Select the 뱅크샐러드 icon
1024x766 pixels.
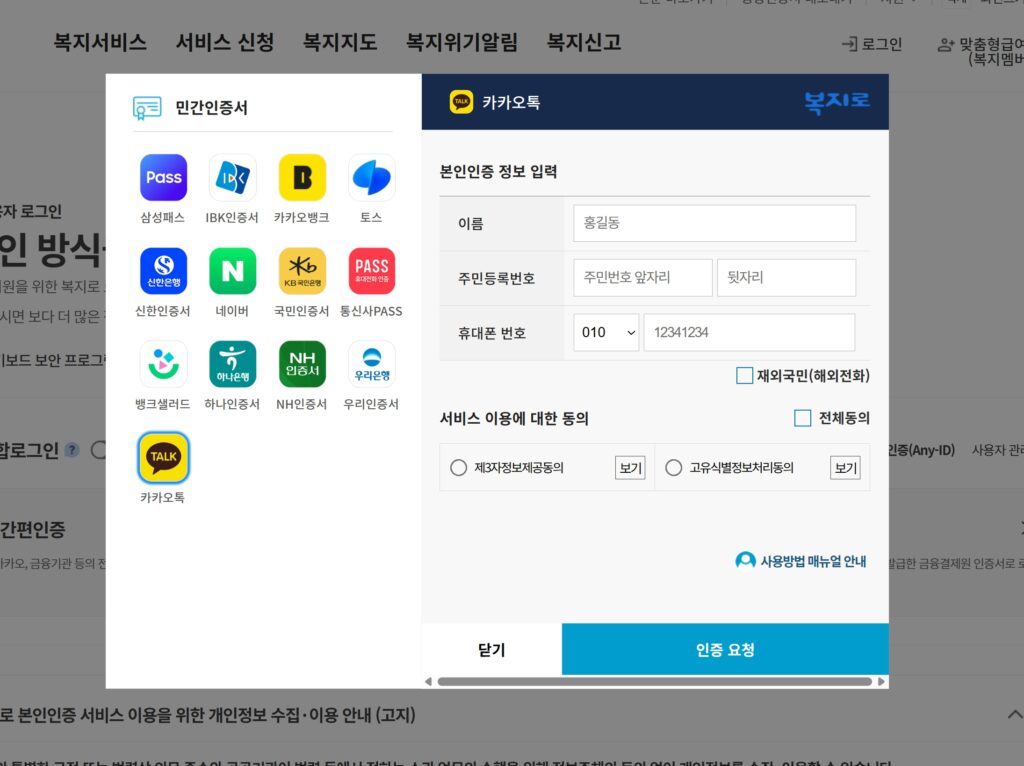point(163,364)
